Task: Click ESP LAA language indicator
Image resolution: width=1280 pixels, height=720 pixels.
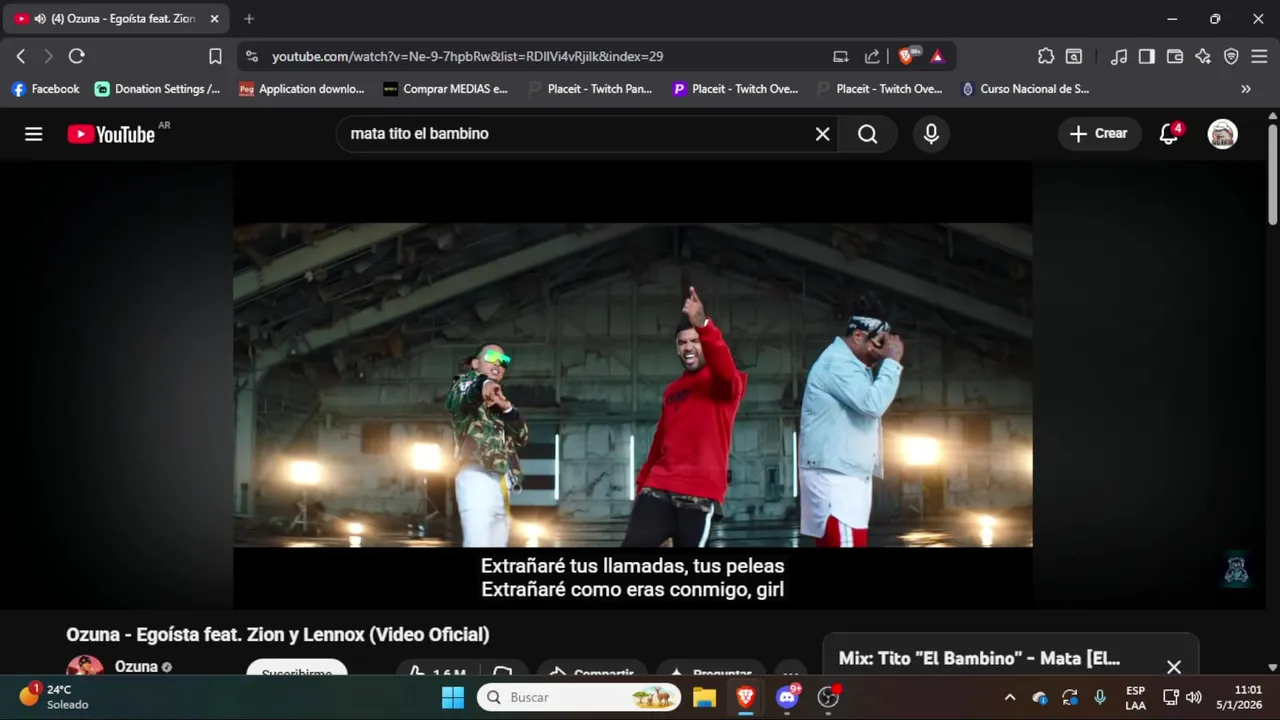Action: pos(1136,697)
